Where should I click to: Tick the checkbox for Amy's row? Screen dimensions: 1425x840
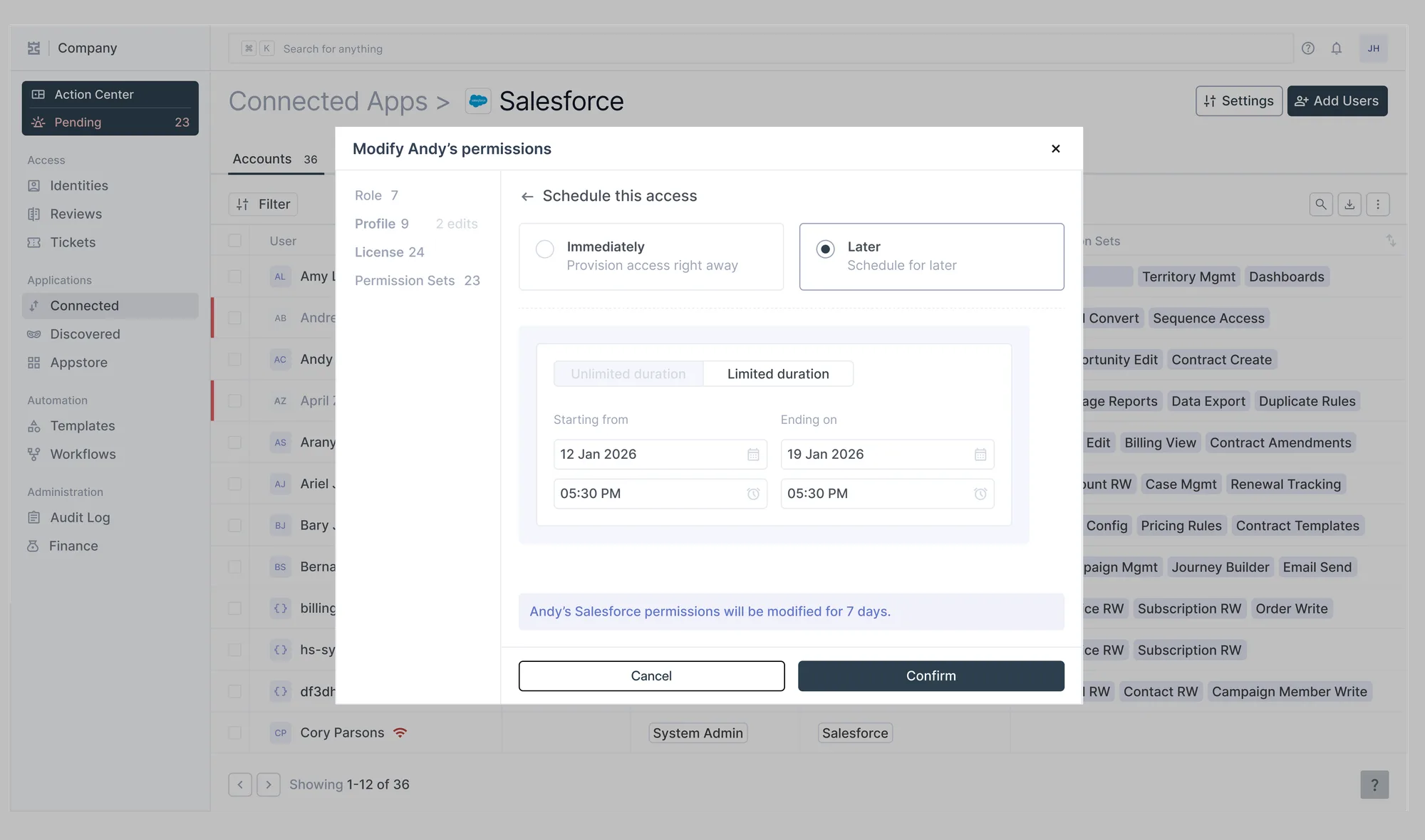click(234, 276)
